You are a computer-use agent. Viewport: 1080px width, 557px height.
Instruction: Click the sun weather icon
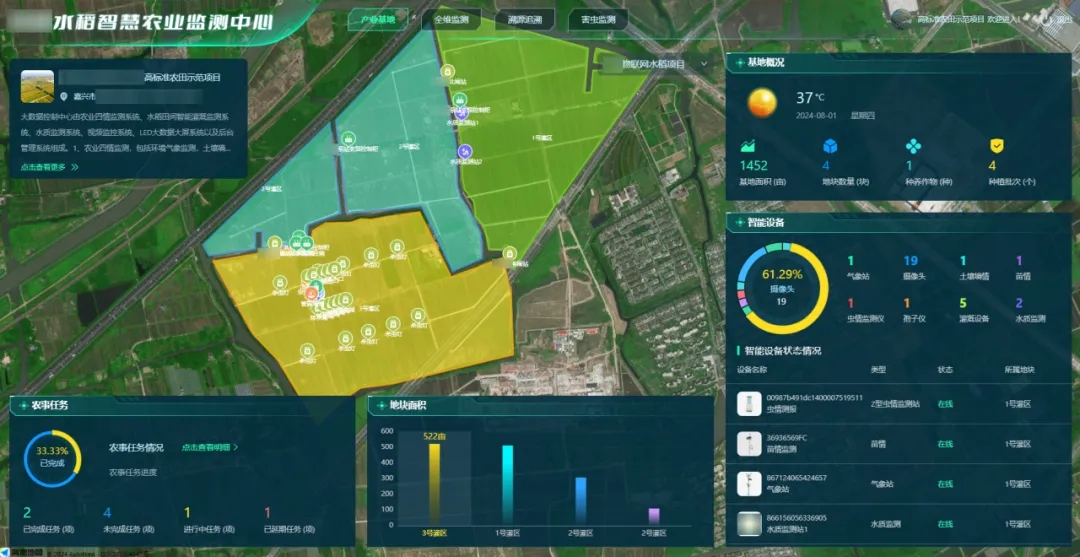point(763,102)
